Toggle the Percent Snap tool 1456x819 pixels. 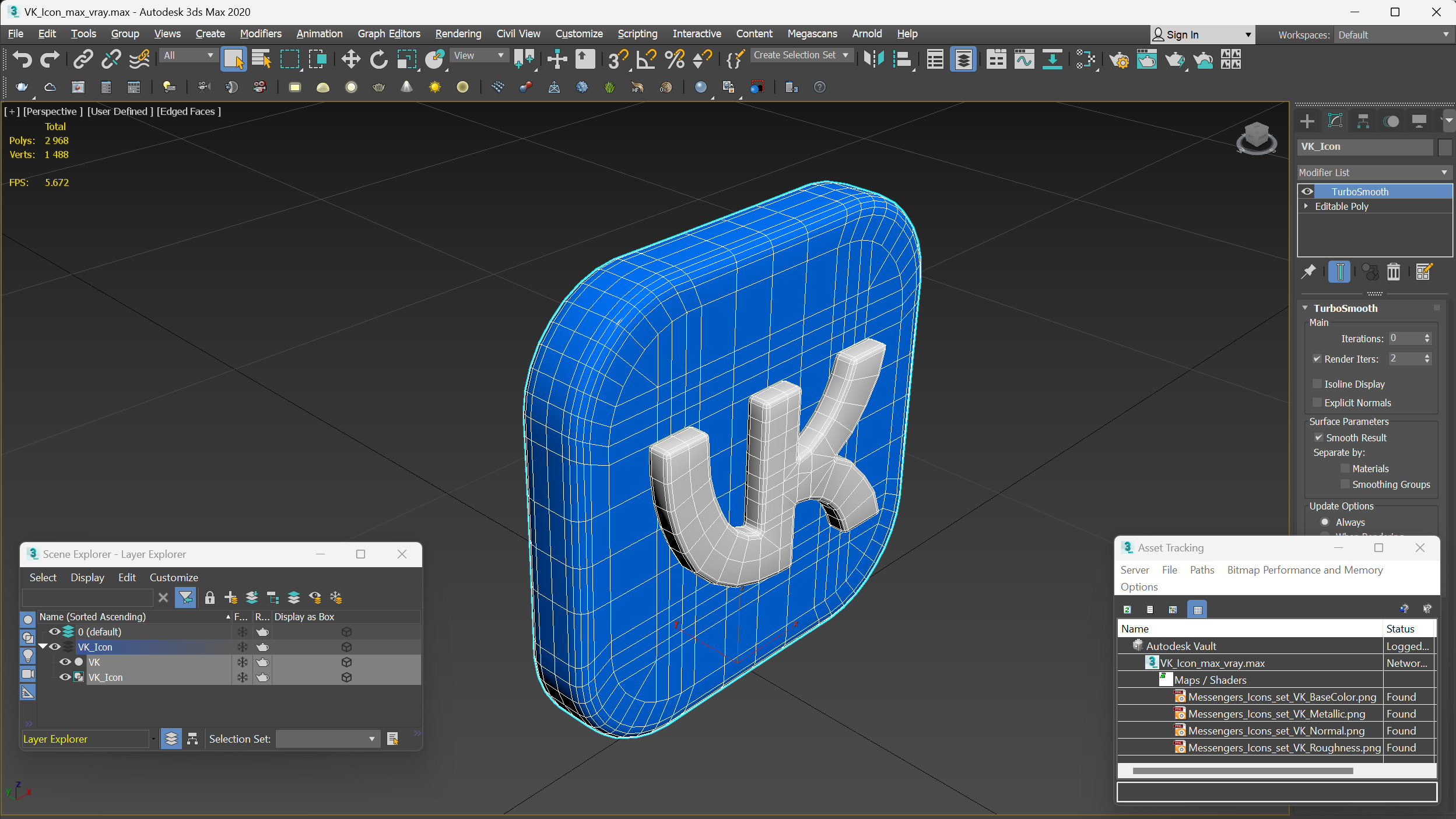(675, 59)
